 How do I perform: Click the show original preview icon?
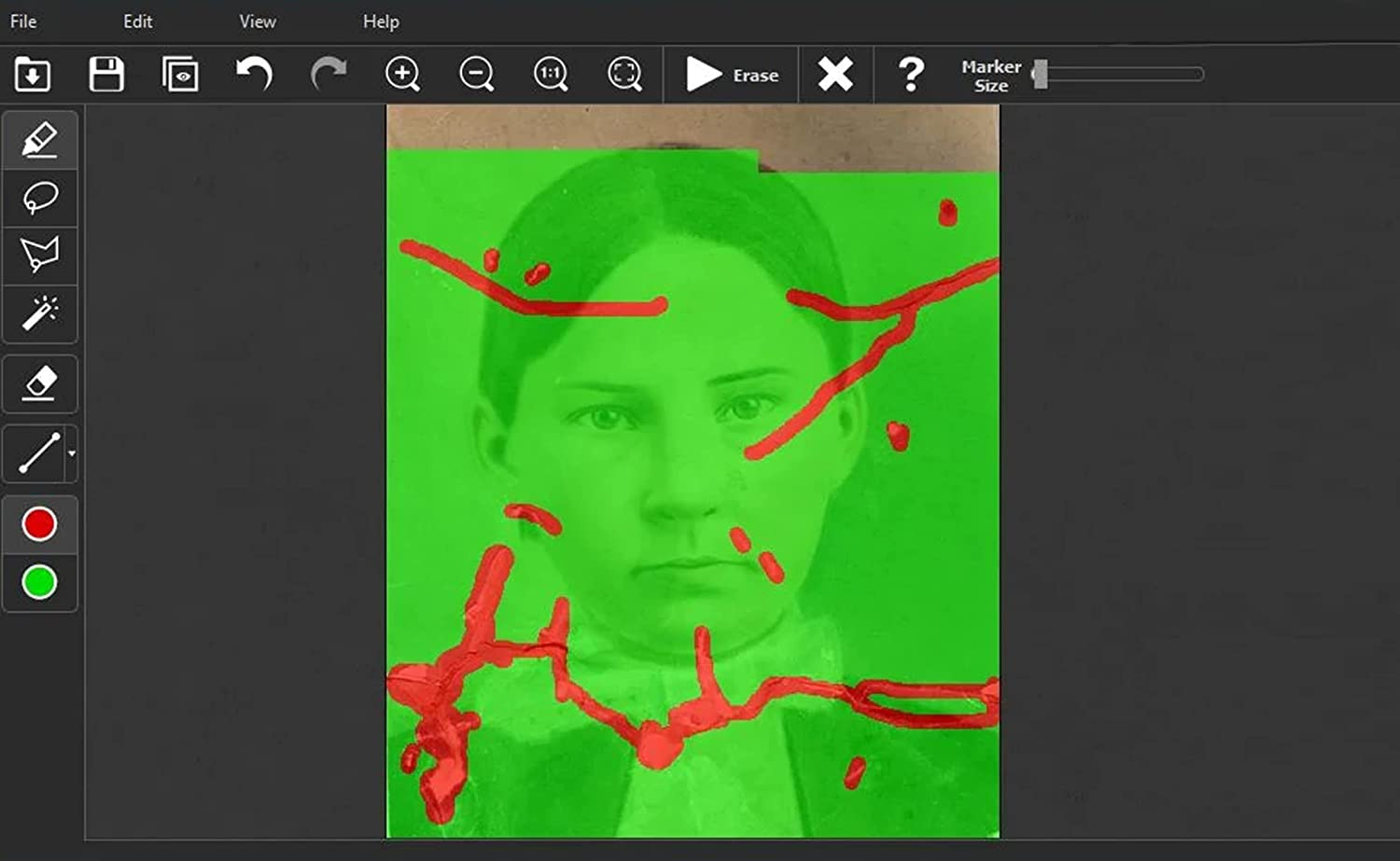pyautogui.click(x=180, y=74)
